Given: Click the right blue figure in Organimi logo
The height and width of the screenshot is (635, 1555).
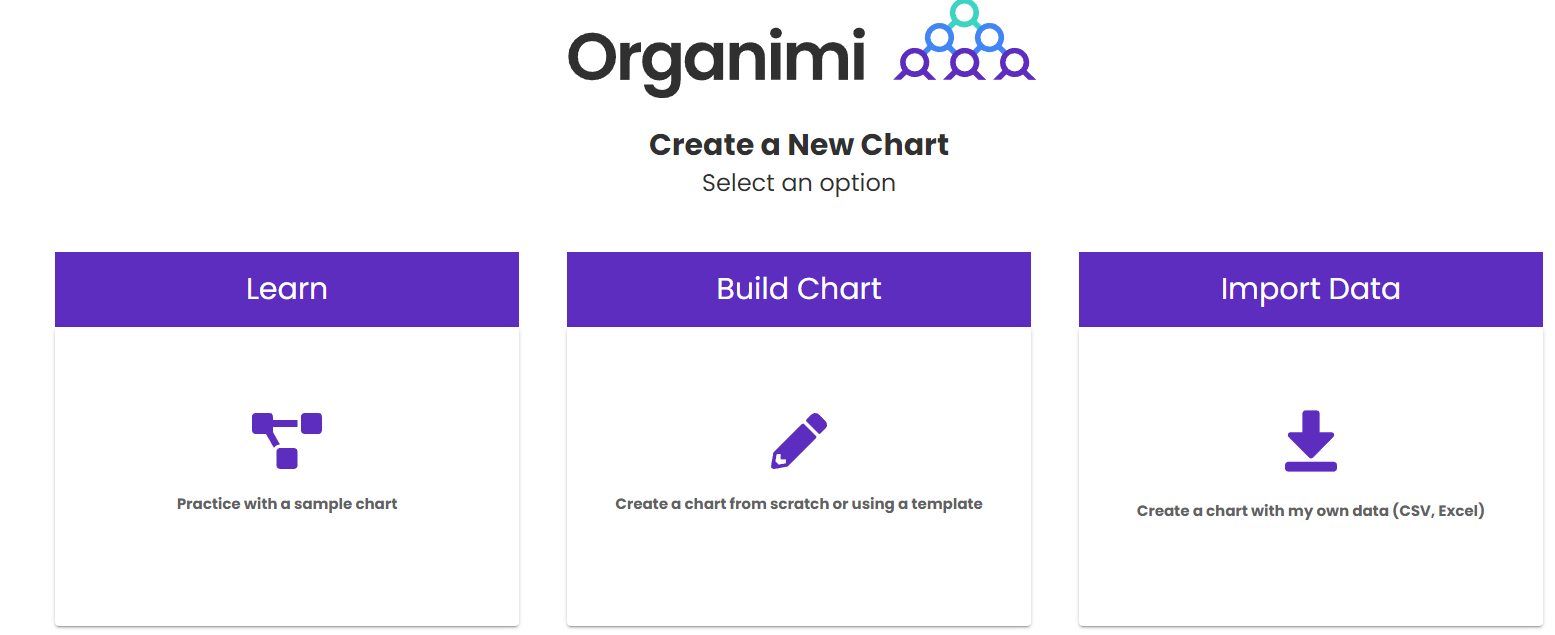Looking at the screenshot, I should (989, 38).
